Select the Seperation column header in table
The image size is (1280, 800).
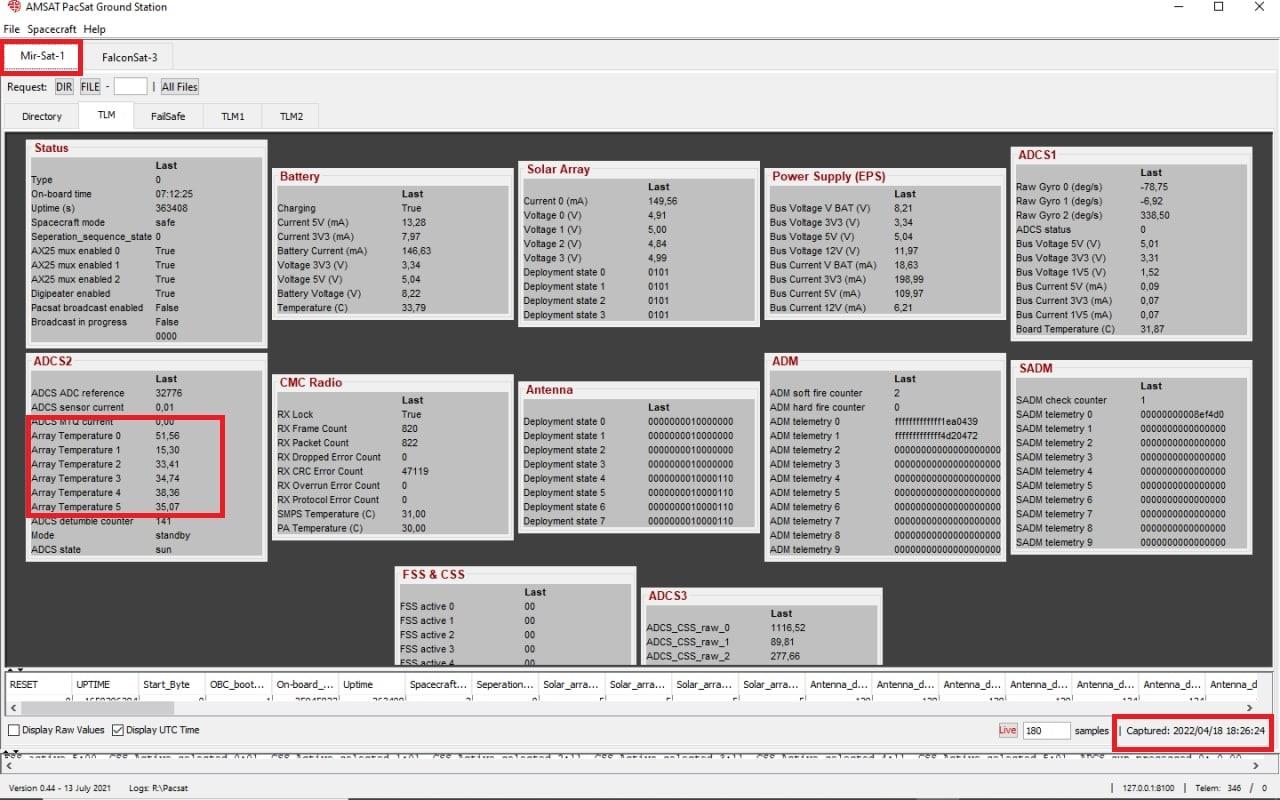[x=505, y=685]
